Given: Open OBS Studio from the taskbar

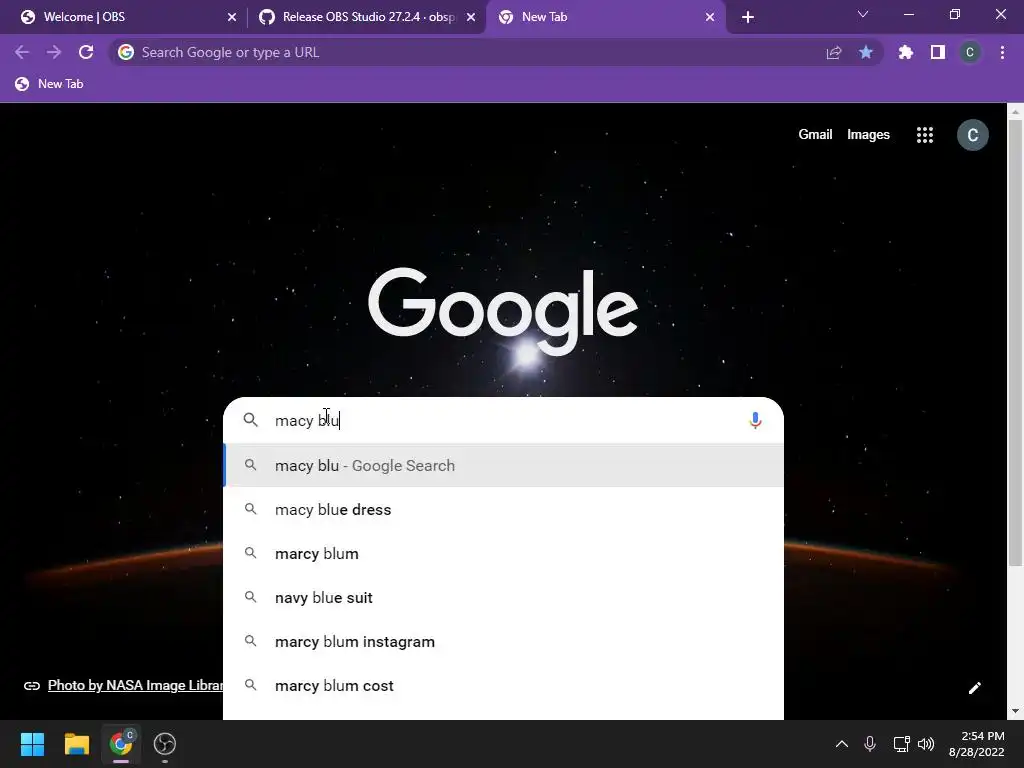Looking at the screenshot, I should 165,744.
